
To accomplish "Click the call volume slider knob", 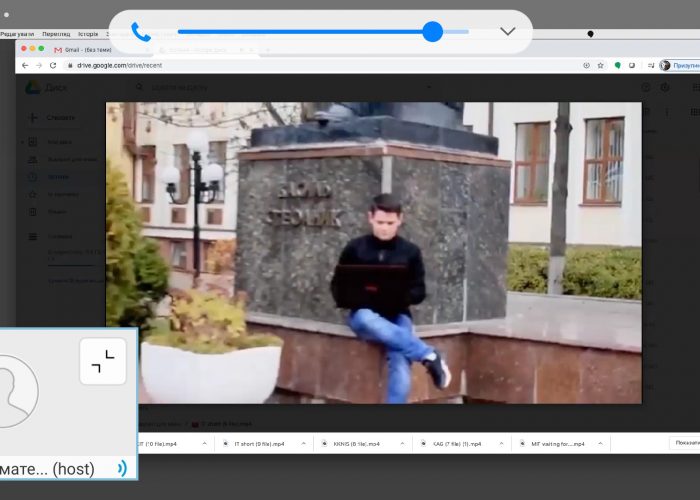I will click(x=432, y=32).
